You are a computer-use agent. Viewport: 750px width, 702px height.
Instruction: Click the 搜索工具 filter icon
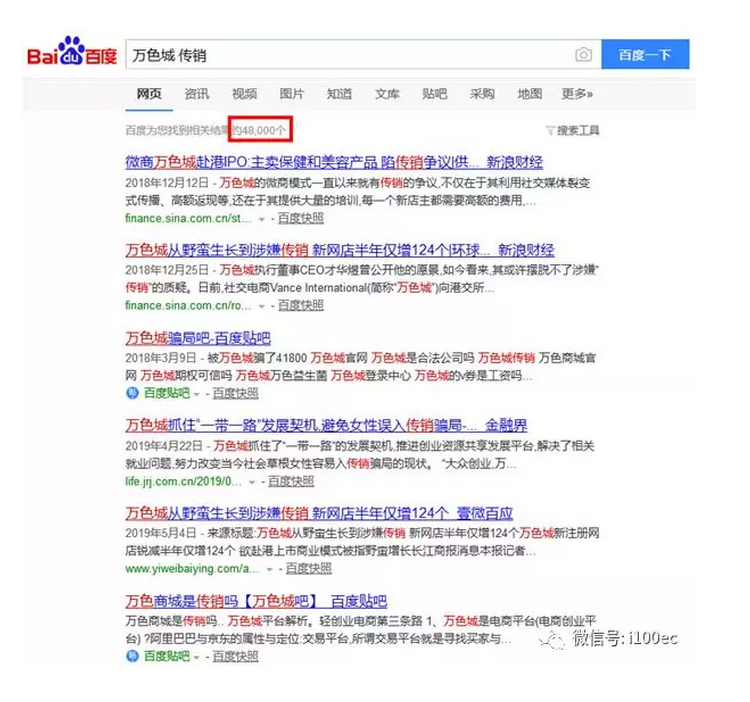(549, 131)
